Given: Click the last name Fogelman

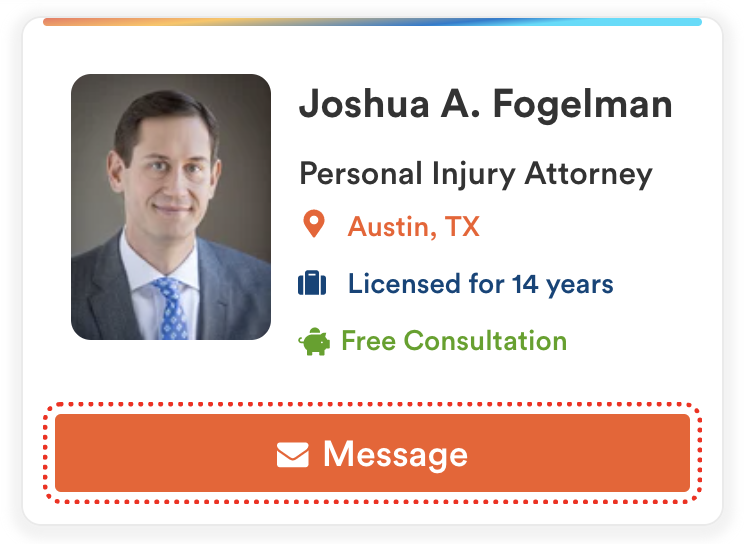Looking at the screenshot, I should 583,104.
